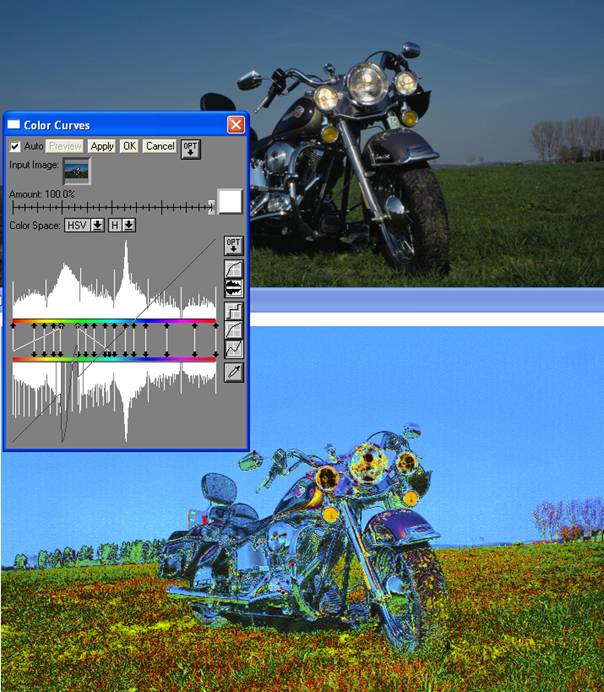Select the smooth curve type icon

(x=234, y=330)
